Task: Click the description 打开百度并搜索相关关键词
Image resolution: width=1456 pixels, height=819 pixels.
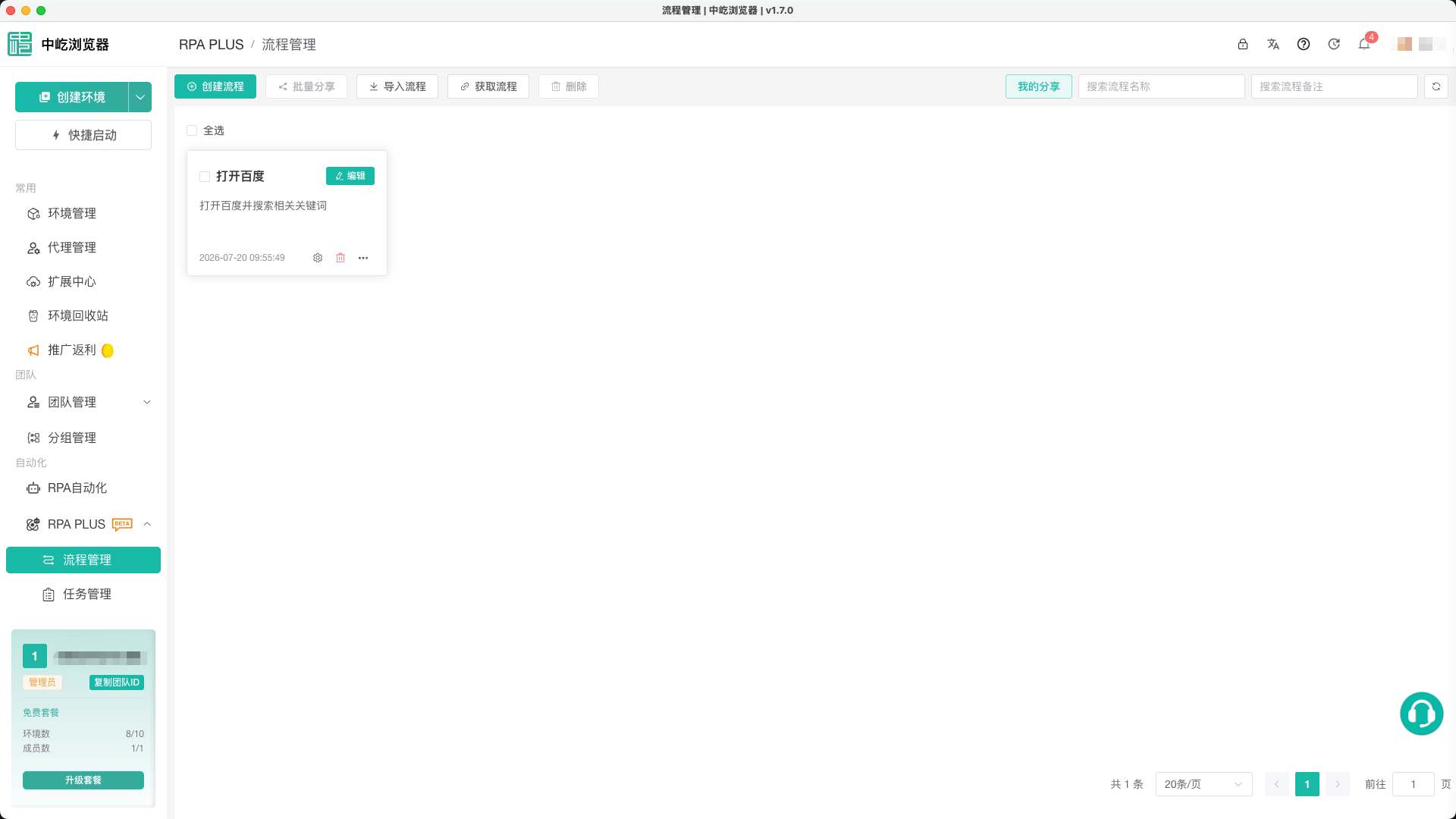Action: coord(263,206)
